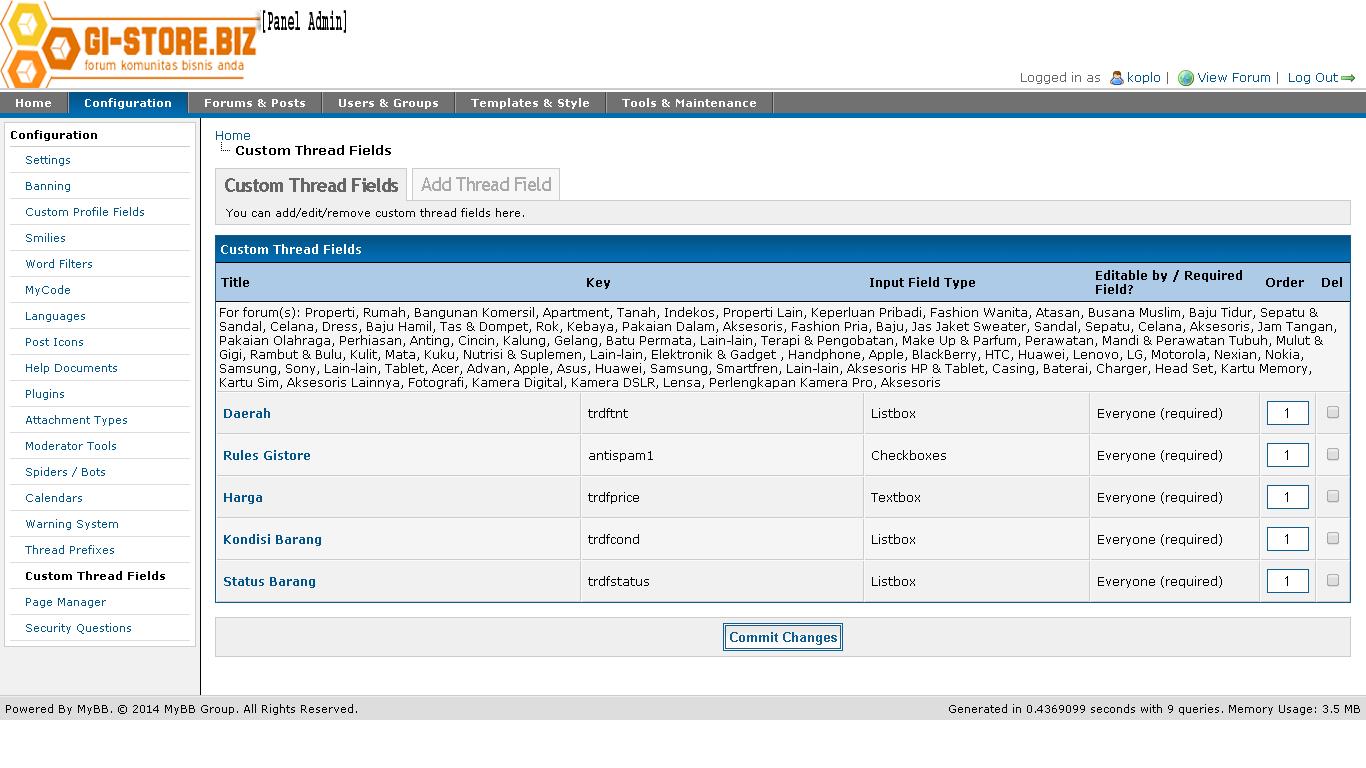1366x768 pixels.
Task: Switch to the Add Thread Field tab
Action: [x=486, y=185]
